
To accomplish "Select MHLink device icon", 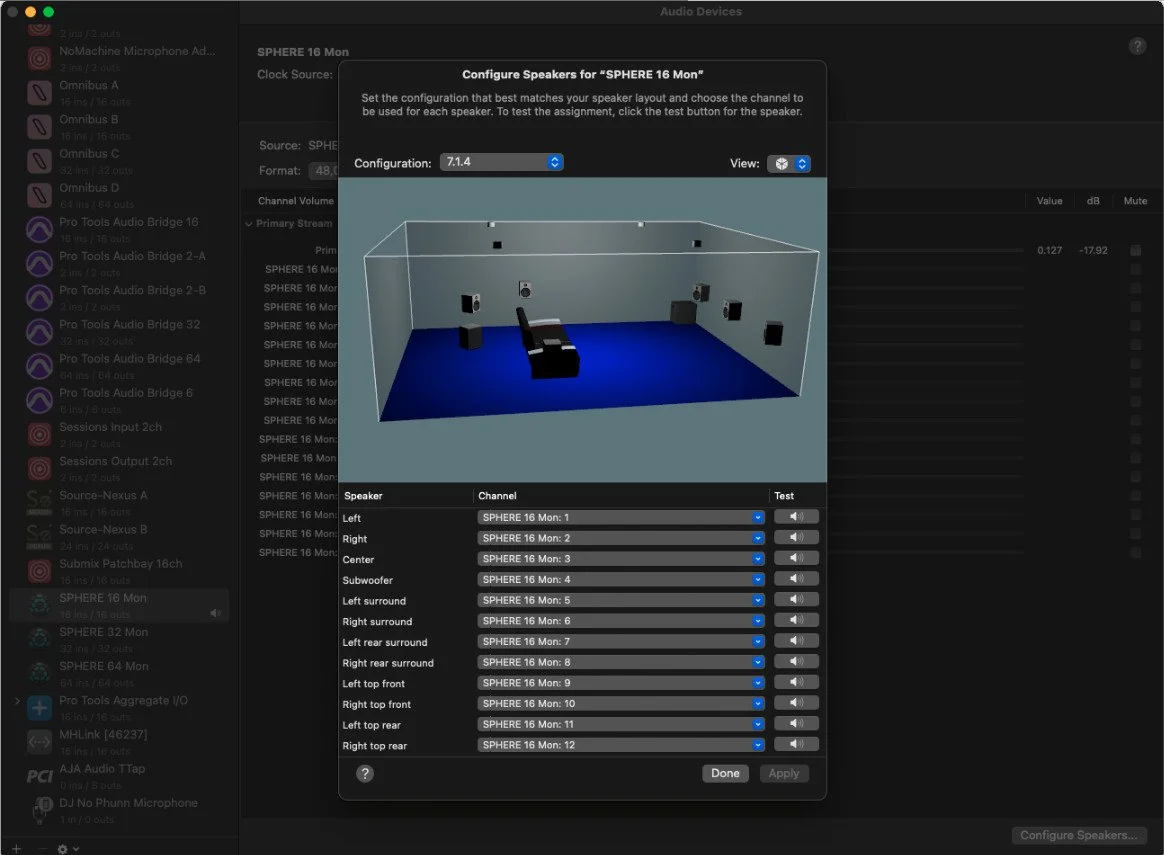I will coord(39,741).
